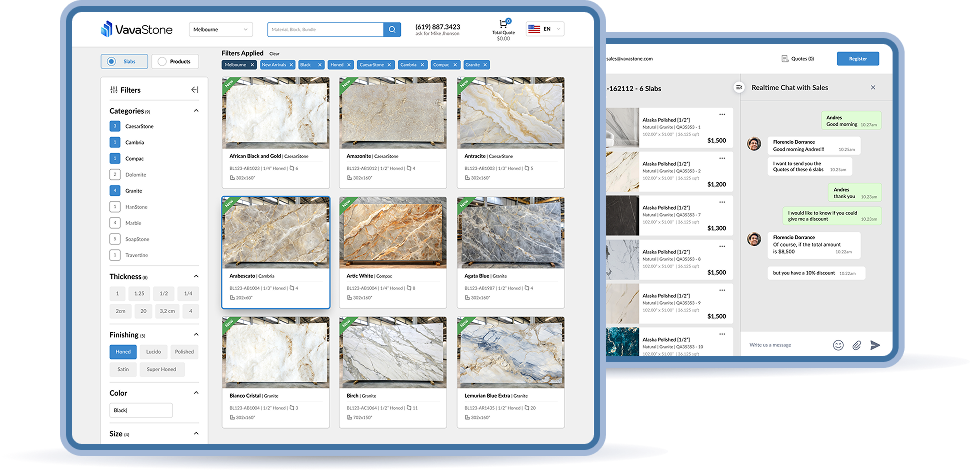The height and width of the screenshot is (470, 970).
Task: Select the Products radio option
Action: [x=174, y=62]
